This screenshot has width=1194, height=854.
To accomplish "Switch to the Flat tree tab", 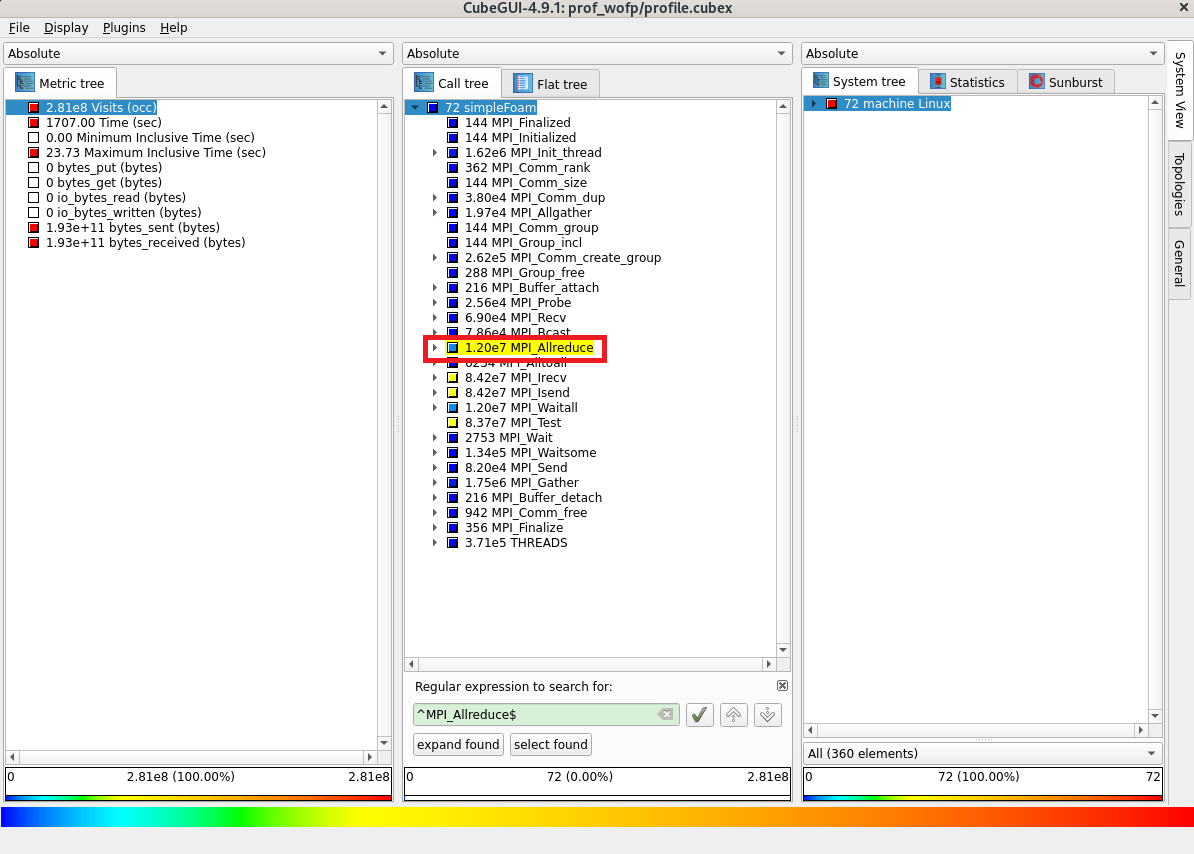I will pyautogui.click(x=550, y=84).
